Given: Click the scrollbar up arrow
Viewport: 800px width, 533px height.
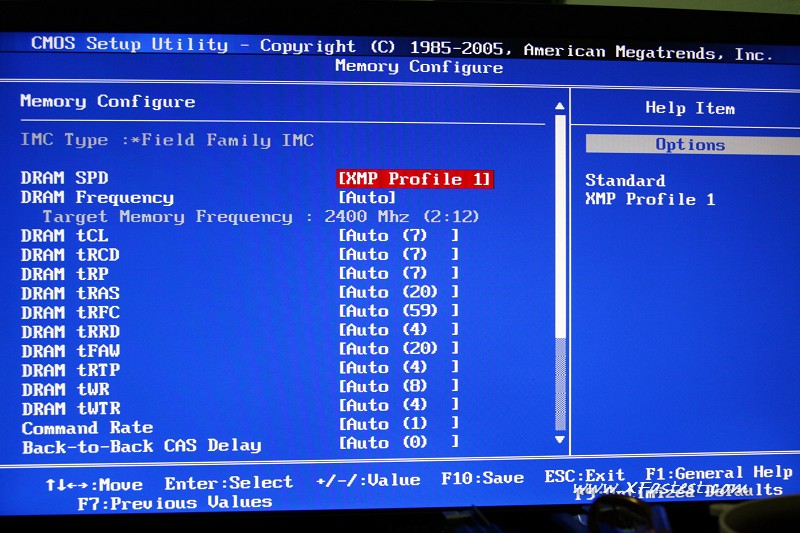Looking at the screenshot, I should click(x=560, y=105).
